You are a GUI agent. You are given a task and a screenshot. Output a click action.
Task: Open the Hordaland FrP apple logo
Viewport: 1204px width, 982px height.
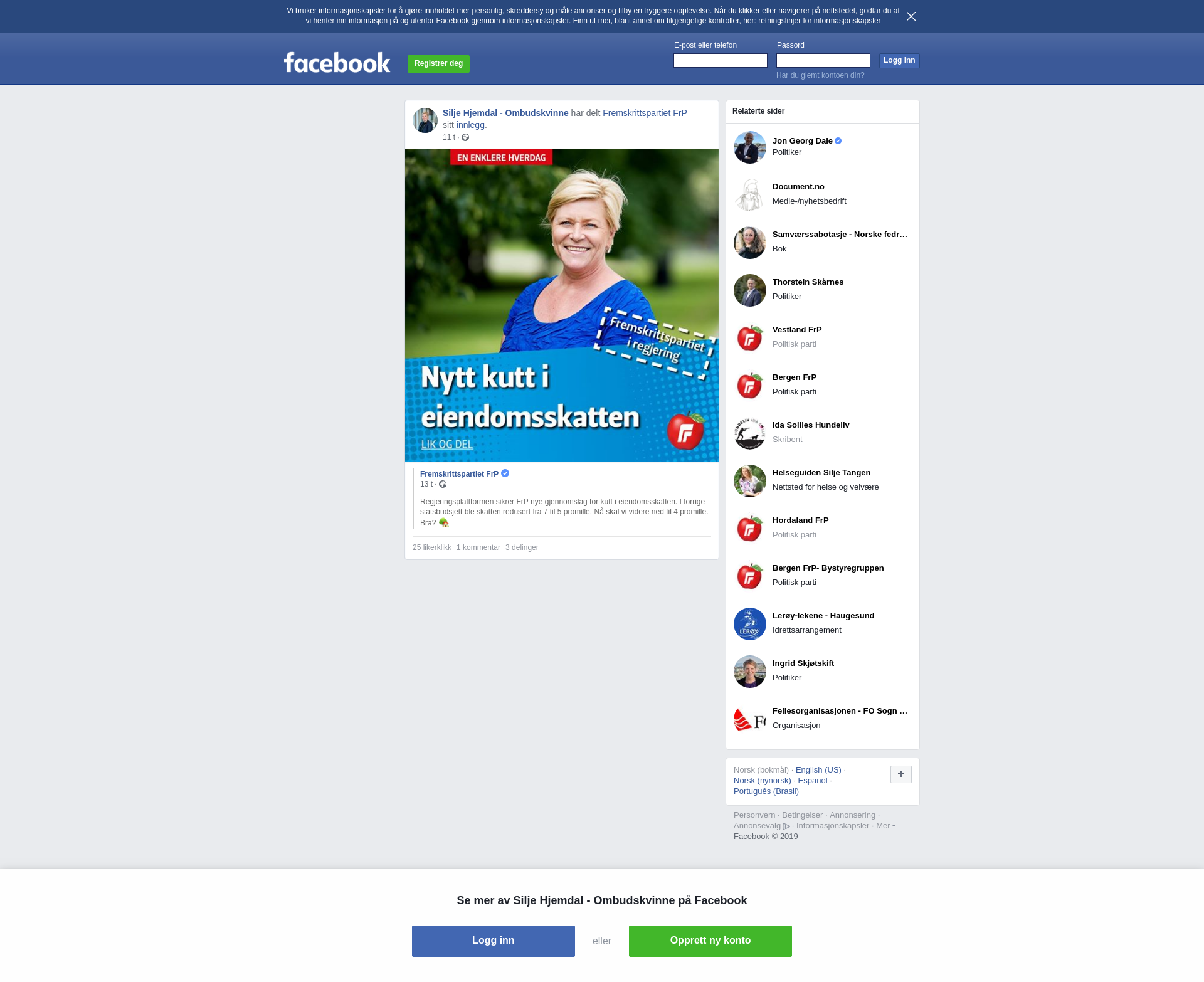(x=750, y=529)
